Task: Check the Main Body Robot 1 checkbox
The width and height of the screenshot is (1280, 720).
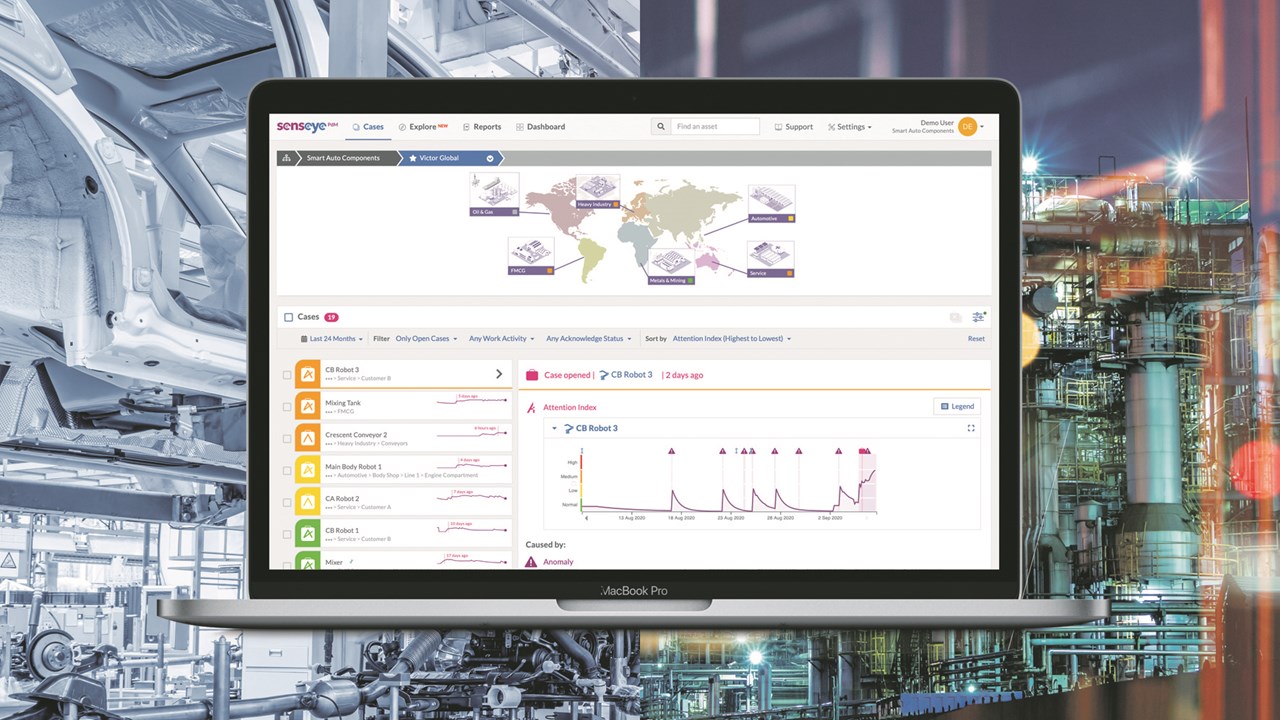Action: tap(287, 470)
